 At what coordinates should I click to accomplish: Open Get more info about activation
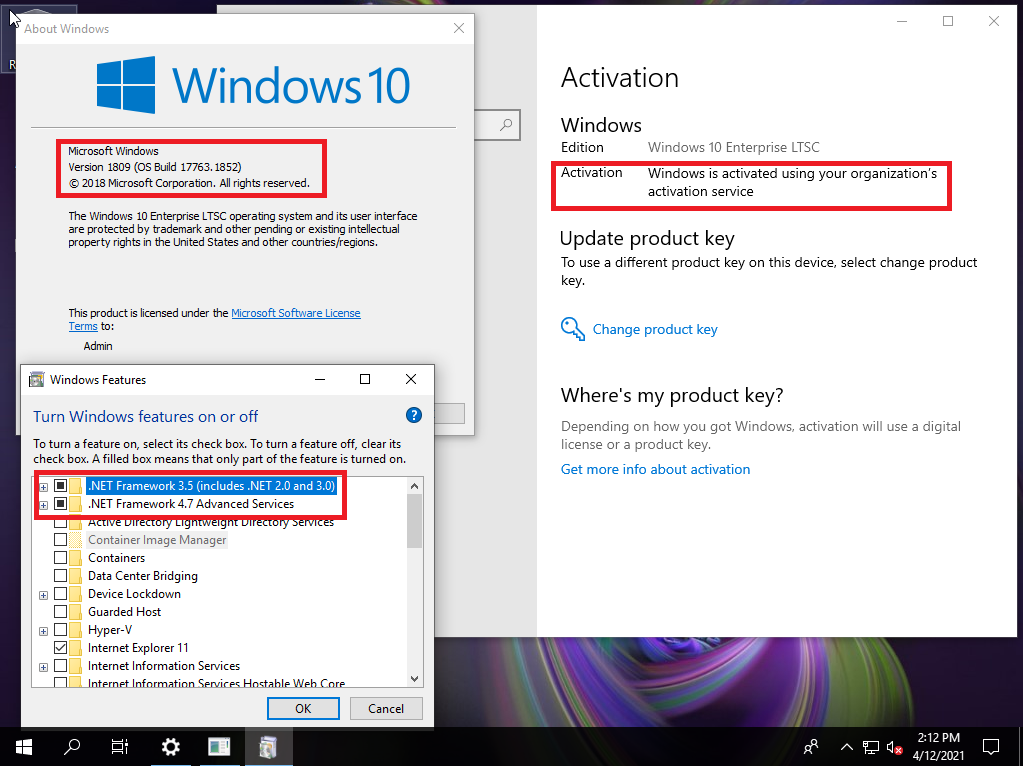pos(655,469)
